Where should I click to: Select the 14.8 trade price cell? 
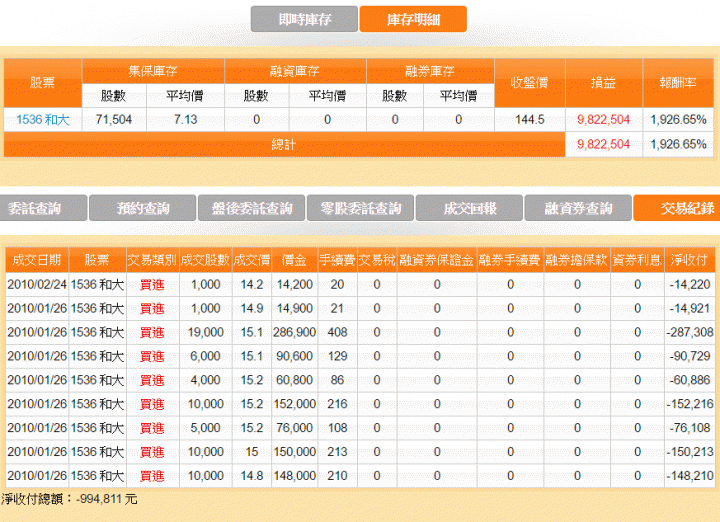coord(252,476)
